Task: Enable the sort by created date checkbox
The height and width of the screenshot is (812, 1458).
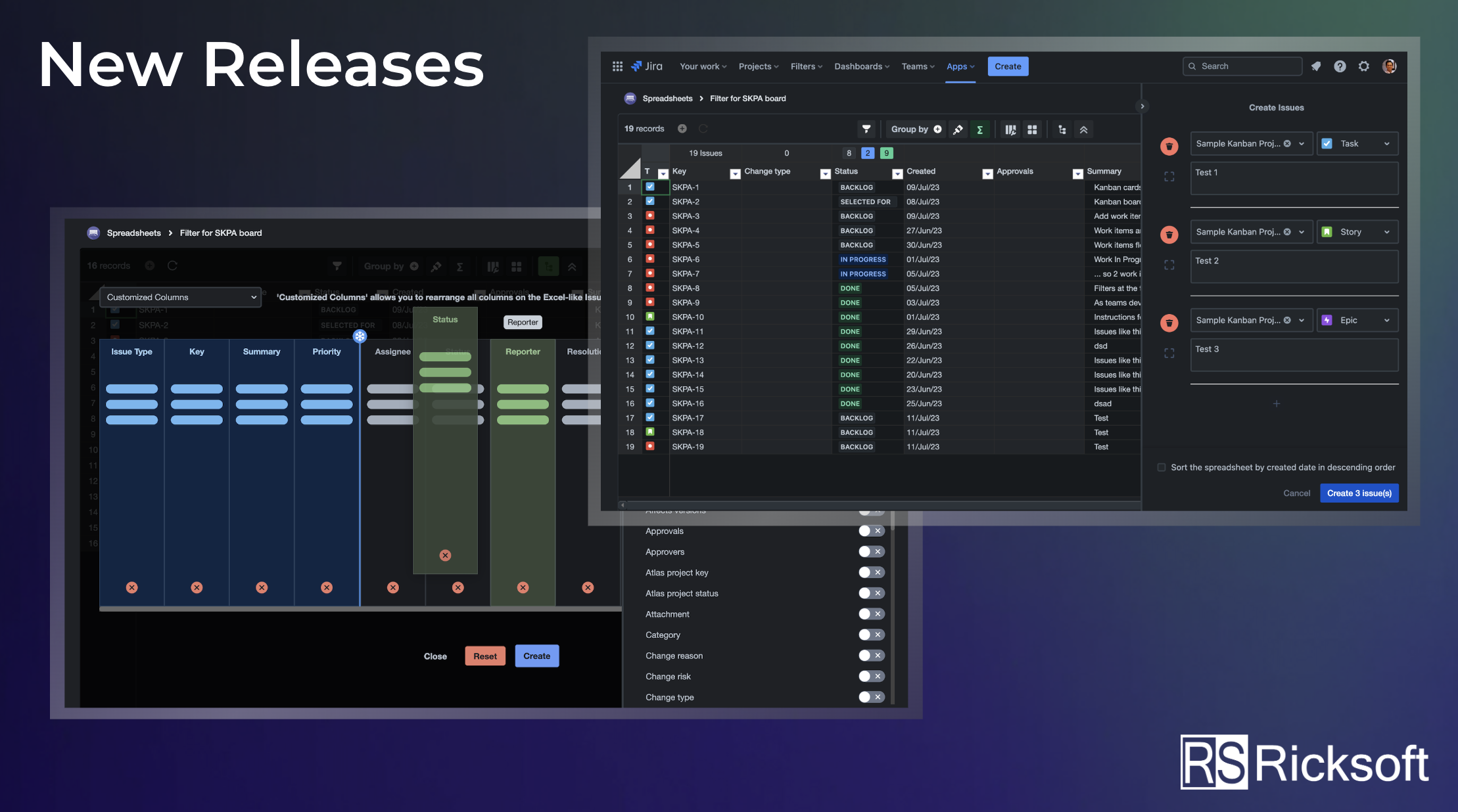Action: tap(1162, 467)
